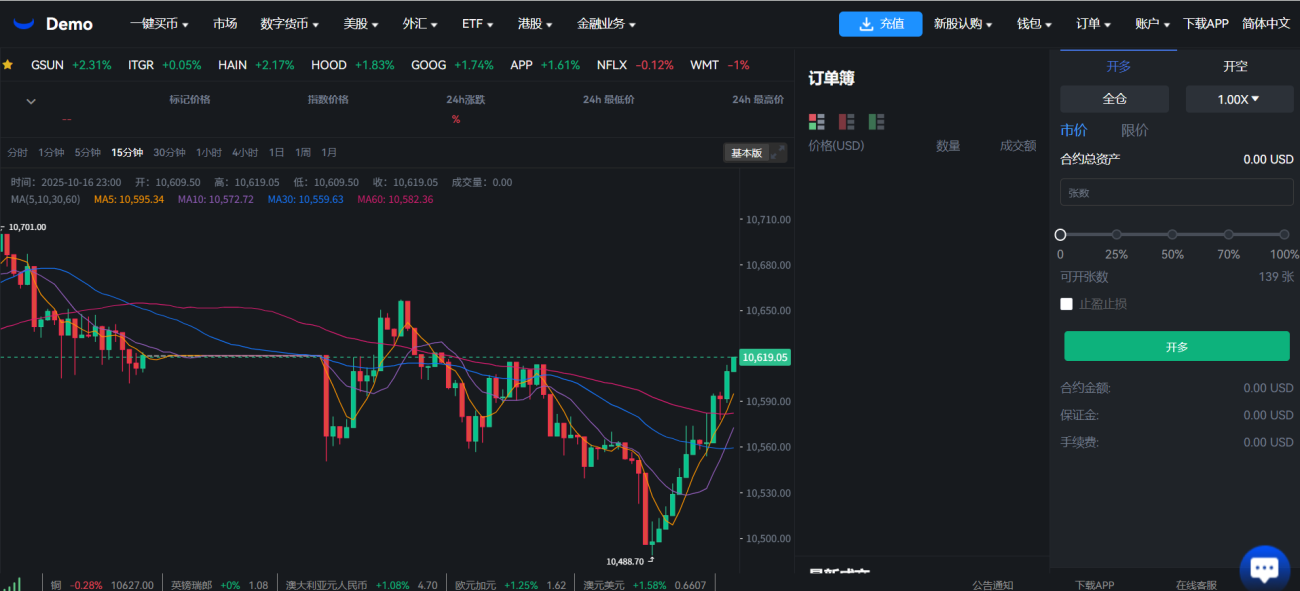Image resolution: width=1300 pixels, height=591 pixels.
Task: Open the 1.00X leverage dropdown
Action: coord(1238,99)
